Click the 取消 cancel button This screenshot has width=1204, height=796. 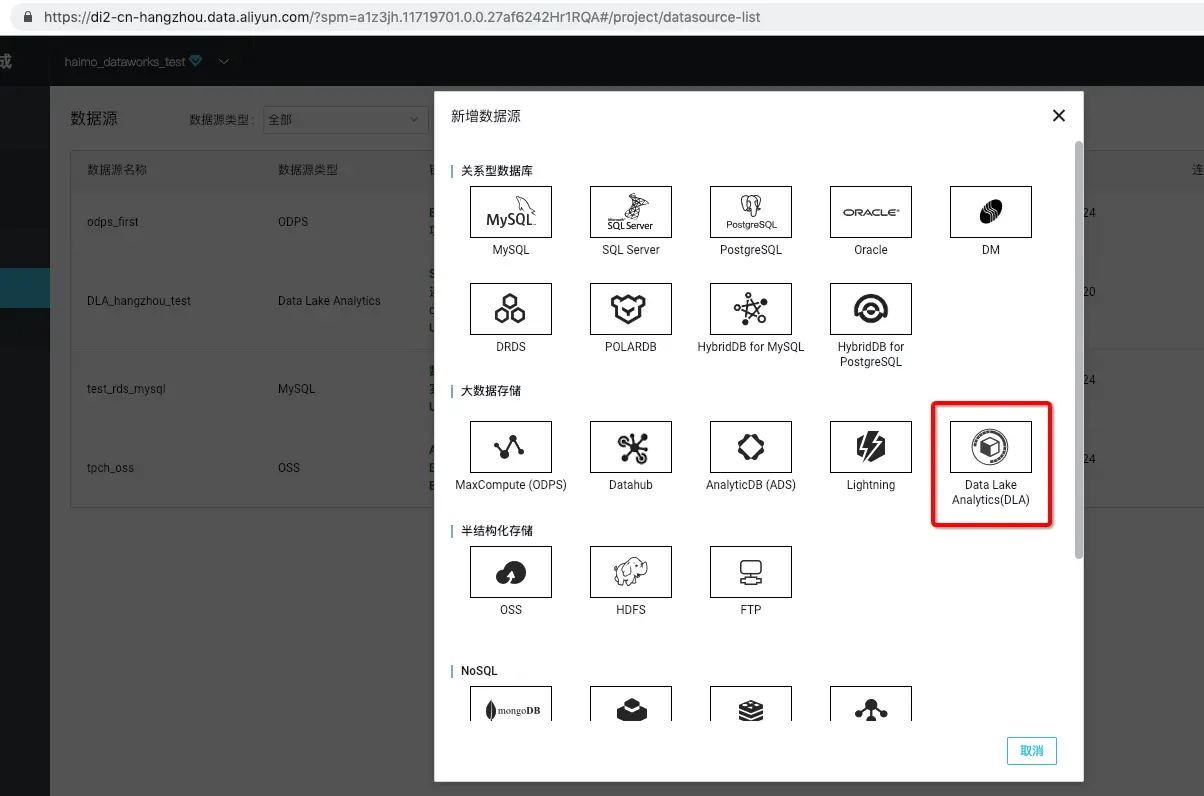coord(1032,751)
